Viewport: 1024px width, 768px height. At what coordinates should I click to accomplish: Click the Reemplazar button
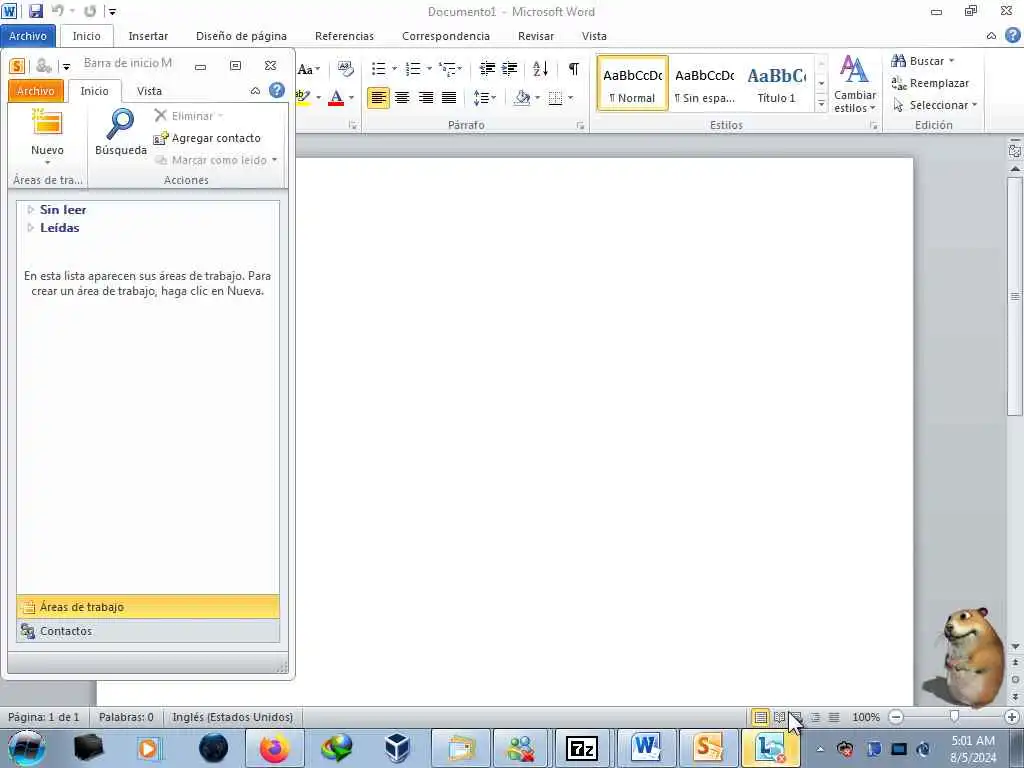pyautogui.click(x=930, y=83)
